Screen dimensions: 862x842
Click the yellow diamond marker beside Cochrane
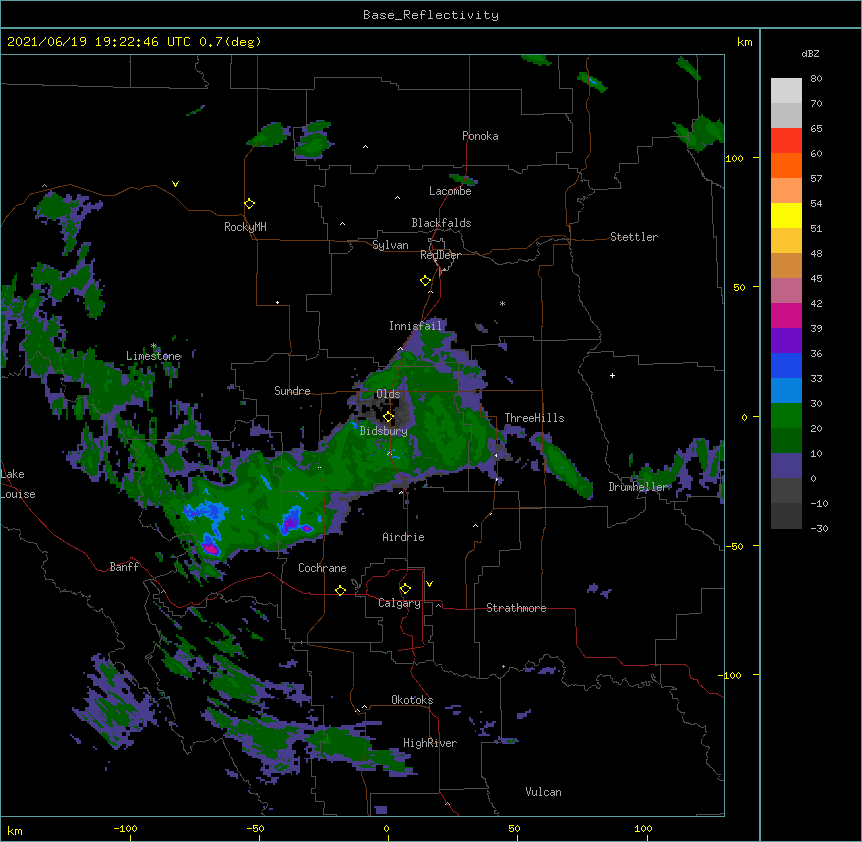coord(340,590)
